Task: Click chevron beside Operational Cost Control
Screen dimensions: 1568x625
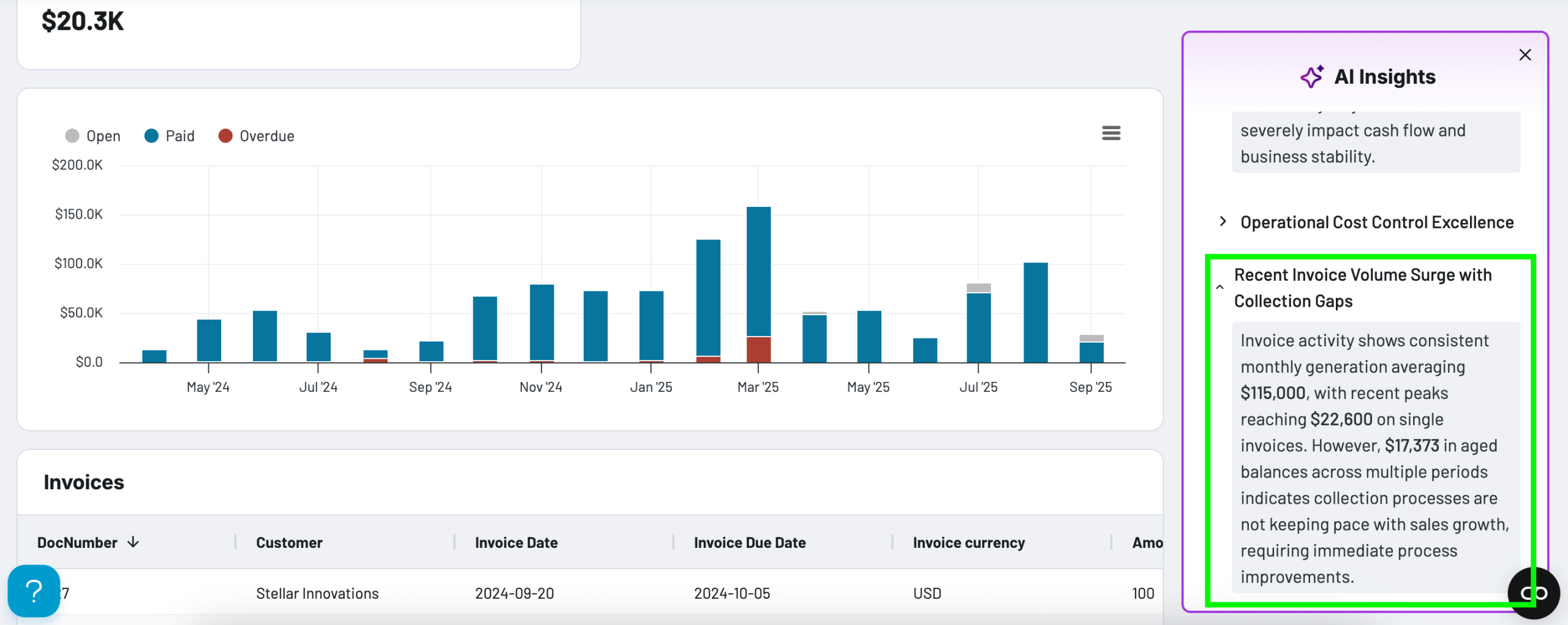Action: click(x=1223, y=222)
